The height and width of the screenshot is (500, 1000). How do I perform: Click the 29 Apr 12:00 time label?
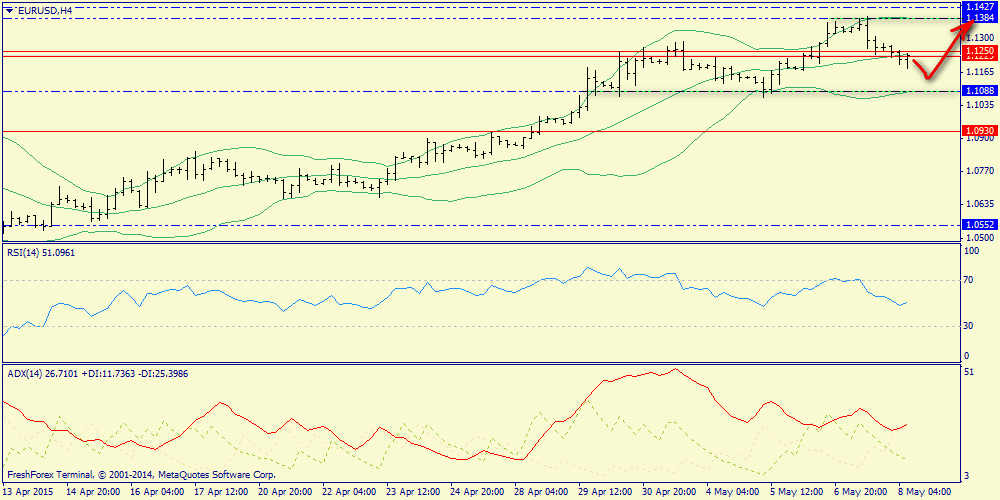click(x=607, y=492)
